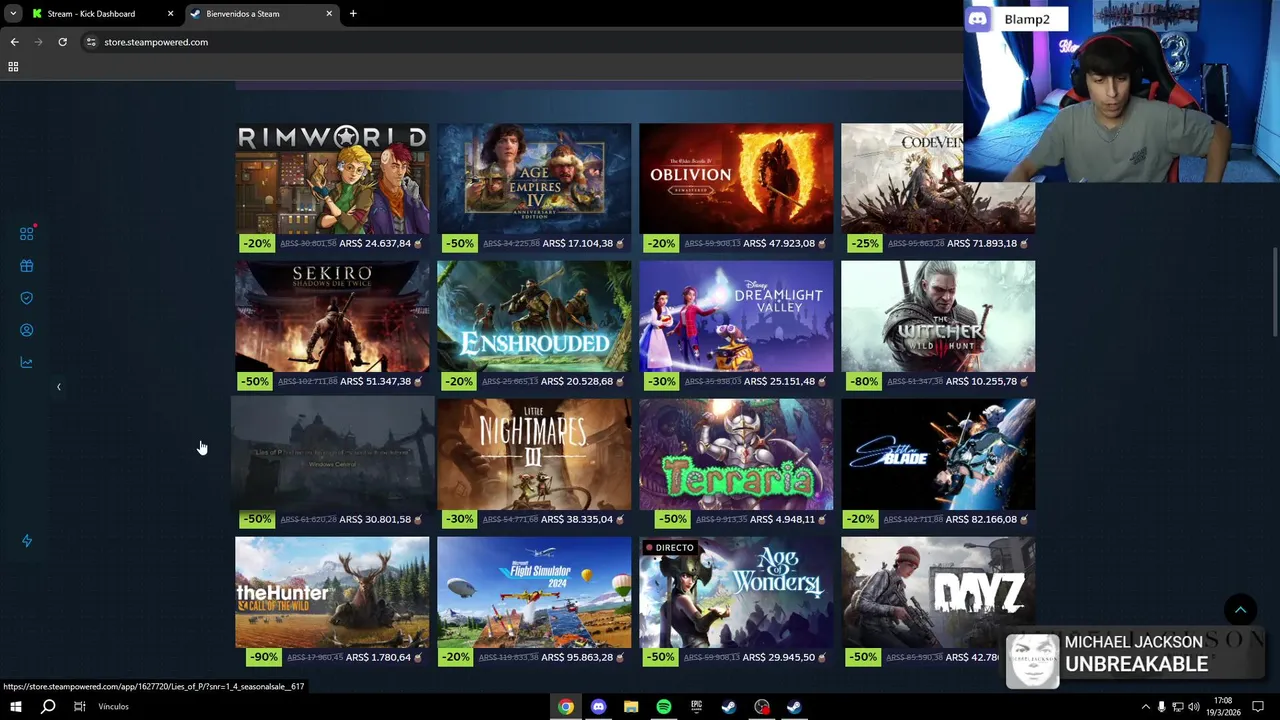Image resolution: width=1280 pixels, height=720 pixels.
Task: Open the Age of Wonders 4 capsule
Action: coord(736,592)
